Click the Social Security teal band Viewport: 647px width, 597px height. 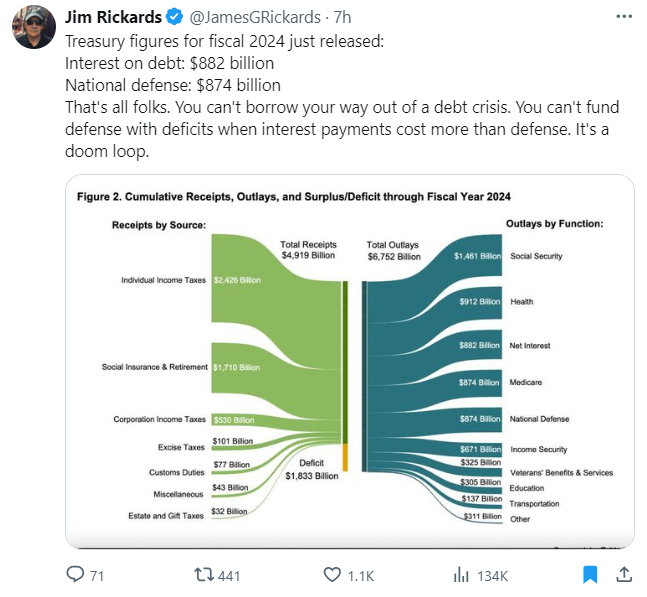(460, 256)
